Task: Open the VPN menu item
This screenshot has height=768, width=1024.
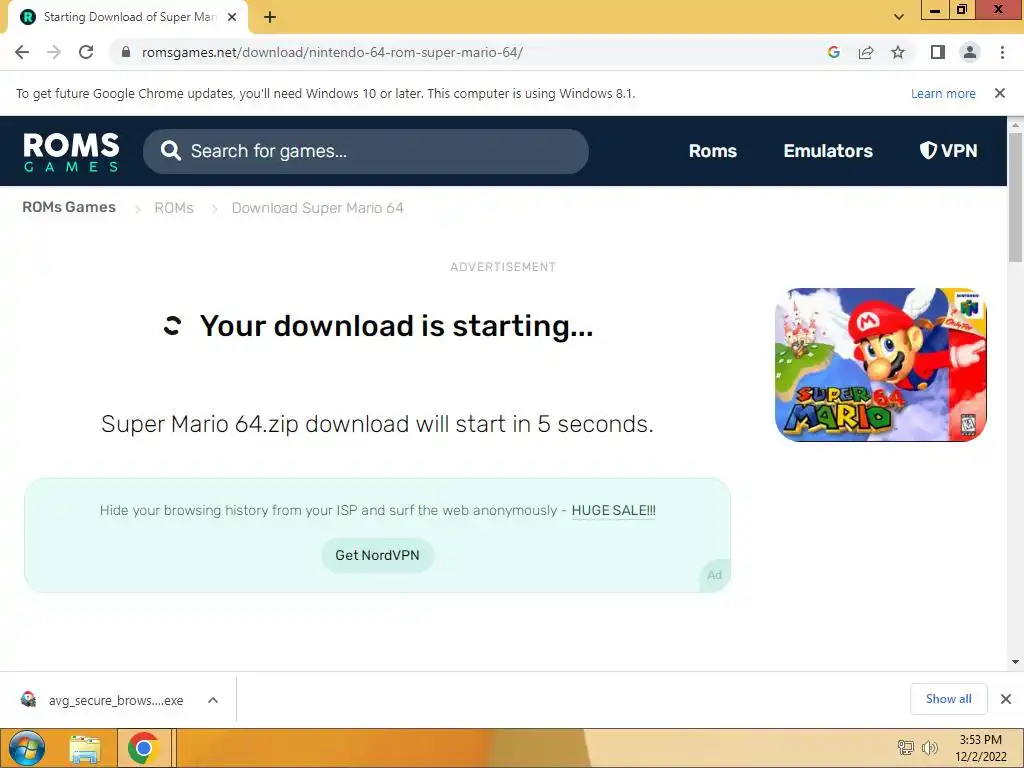Action: click(x=948, y=151)
